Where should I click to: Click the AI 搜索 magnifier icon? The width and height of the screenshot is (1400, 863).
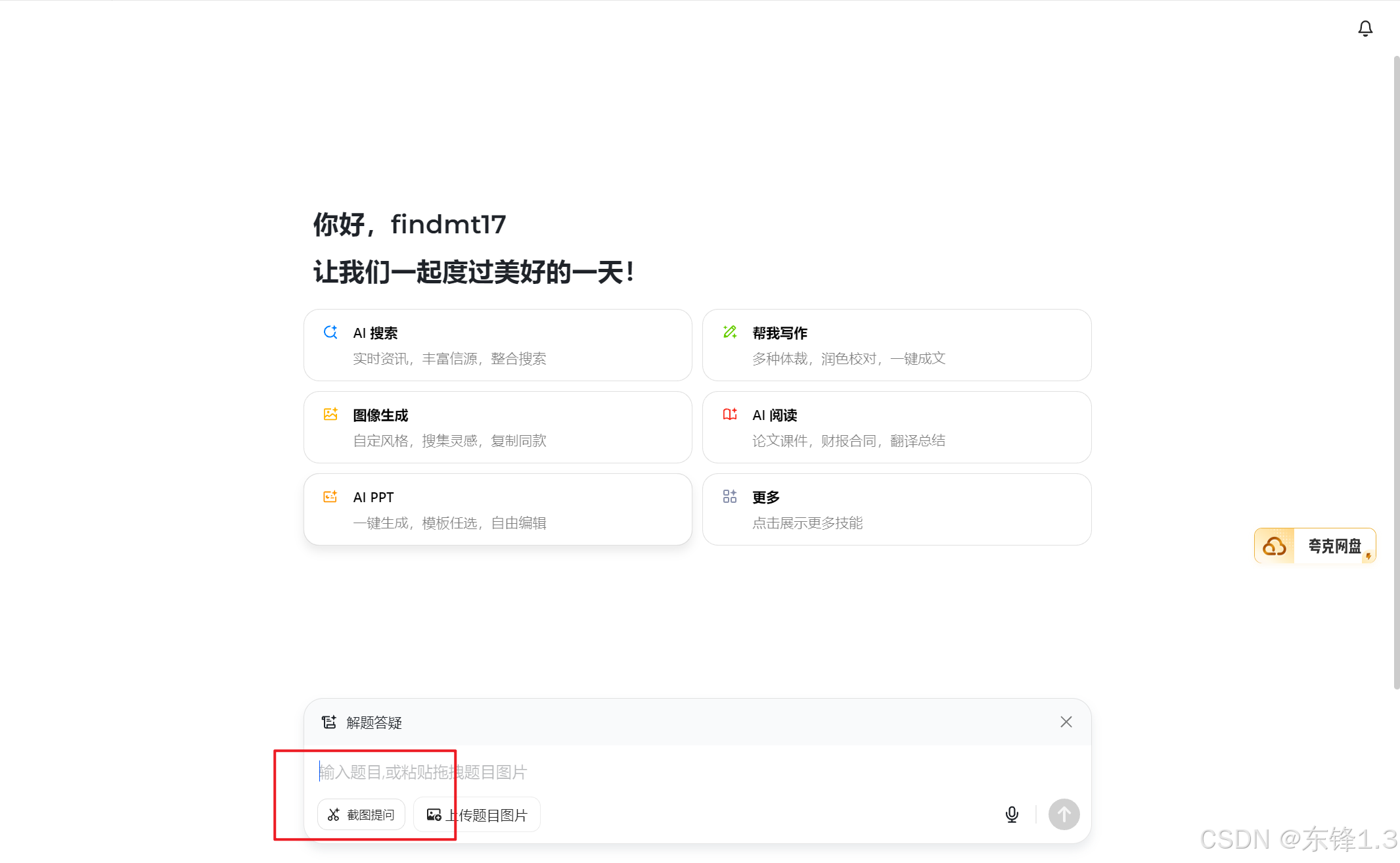(330, 332)
